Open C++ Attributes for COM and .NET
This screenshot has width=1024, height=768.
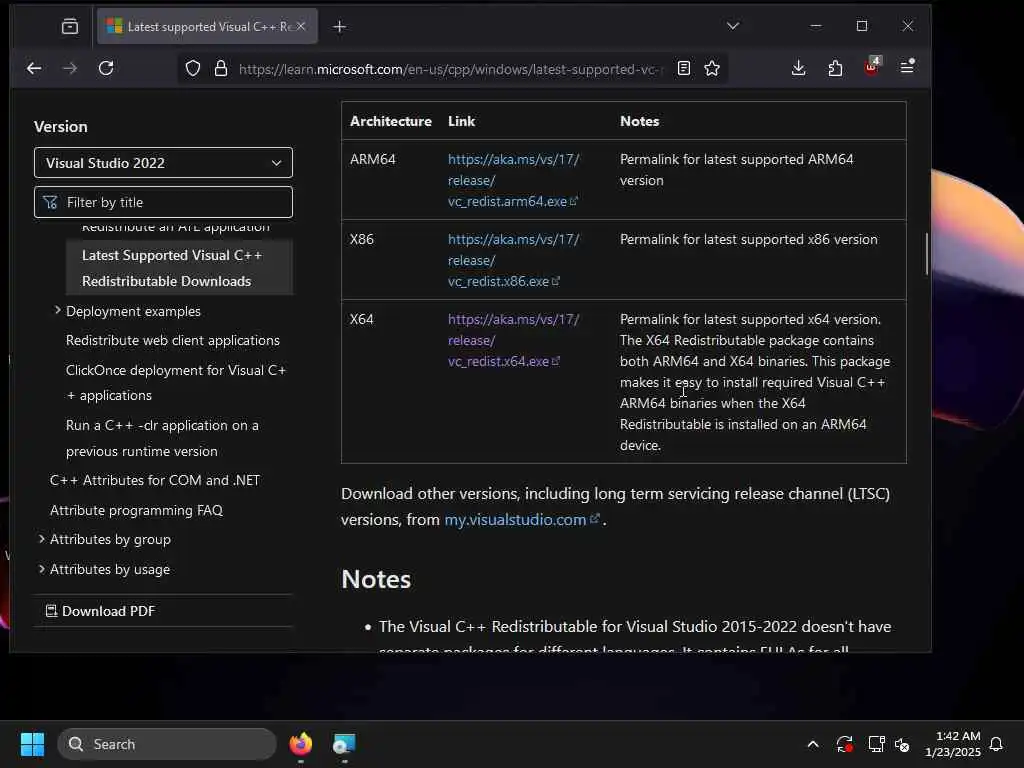(x=155, y=480)
